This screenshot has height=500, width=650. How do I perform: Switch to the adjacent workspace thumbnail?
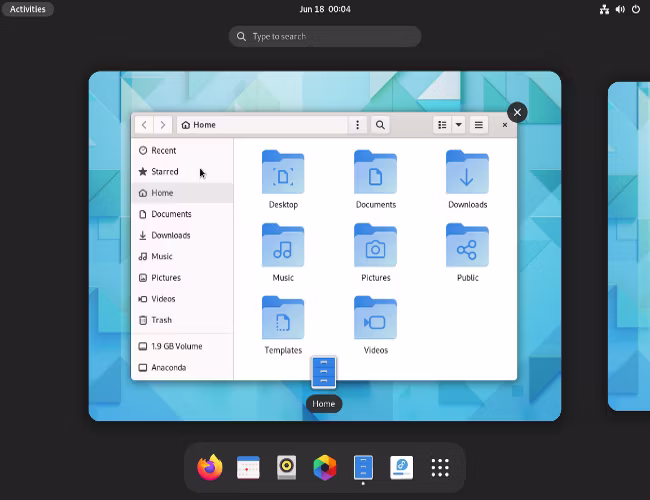pos(629,246)
